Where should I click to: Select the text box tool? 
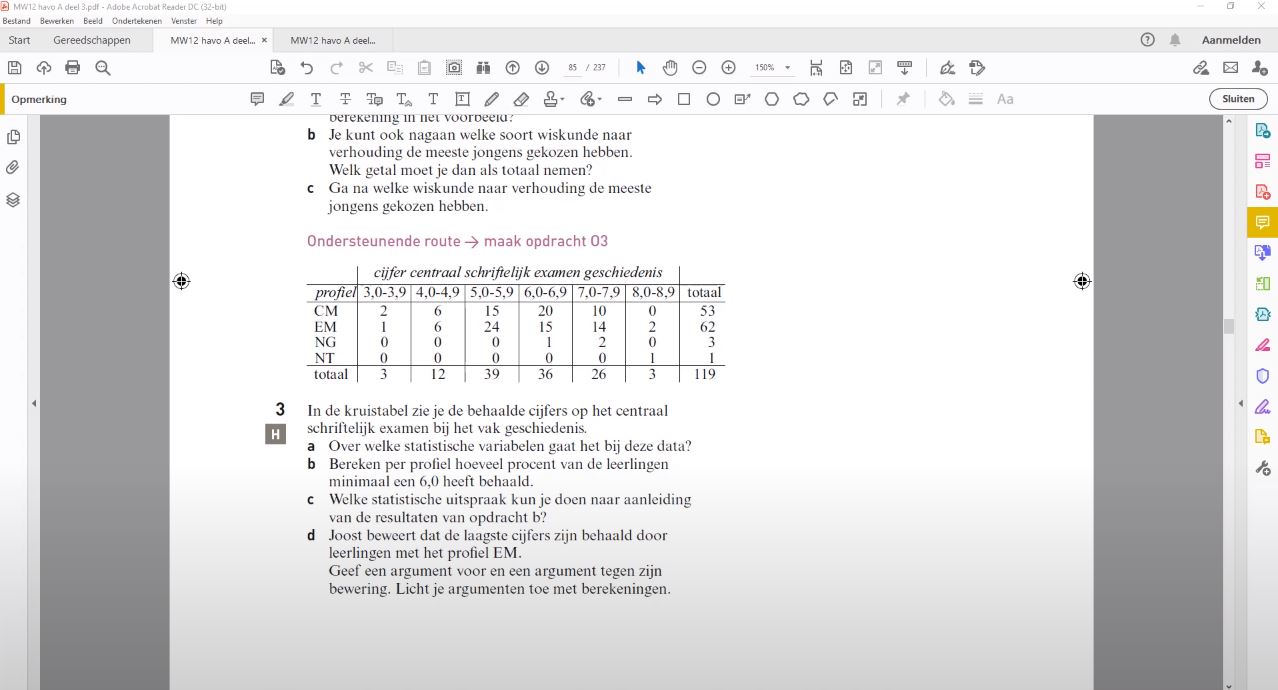tap(462, 99)
